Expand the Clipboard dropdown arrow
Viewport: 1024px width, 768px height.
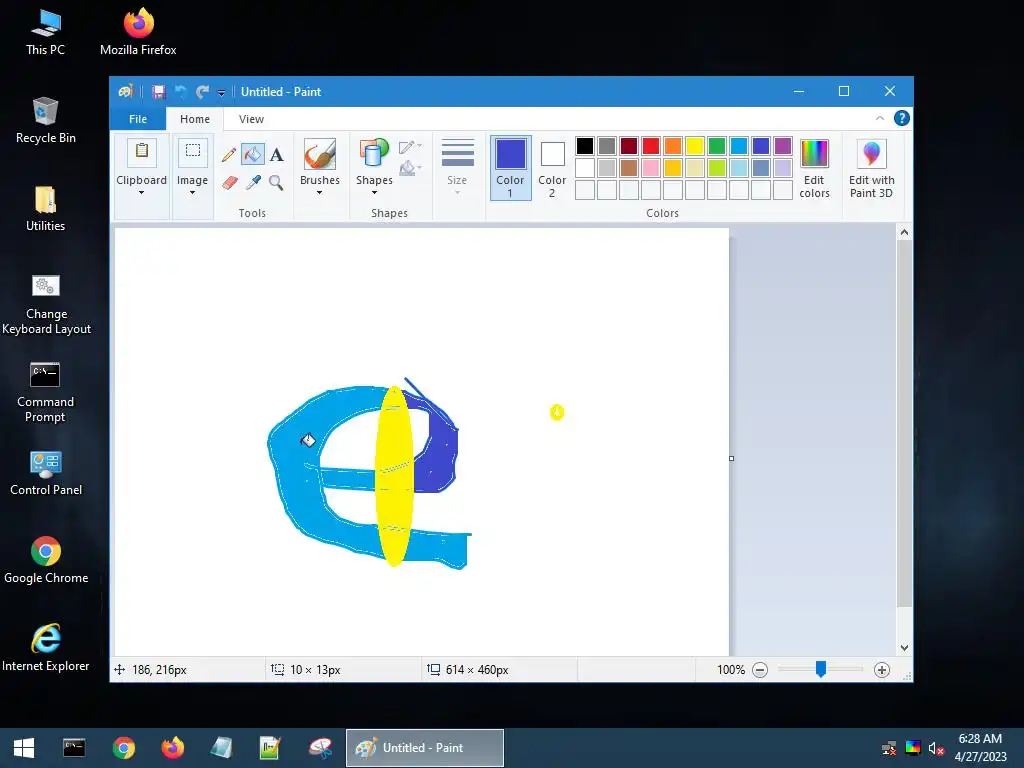click(141, 193)
